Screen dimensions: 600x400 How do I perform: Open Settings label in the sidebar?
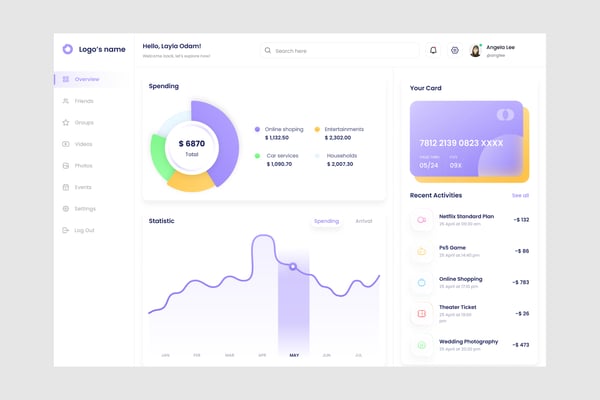click(x=85, y=209)
